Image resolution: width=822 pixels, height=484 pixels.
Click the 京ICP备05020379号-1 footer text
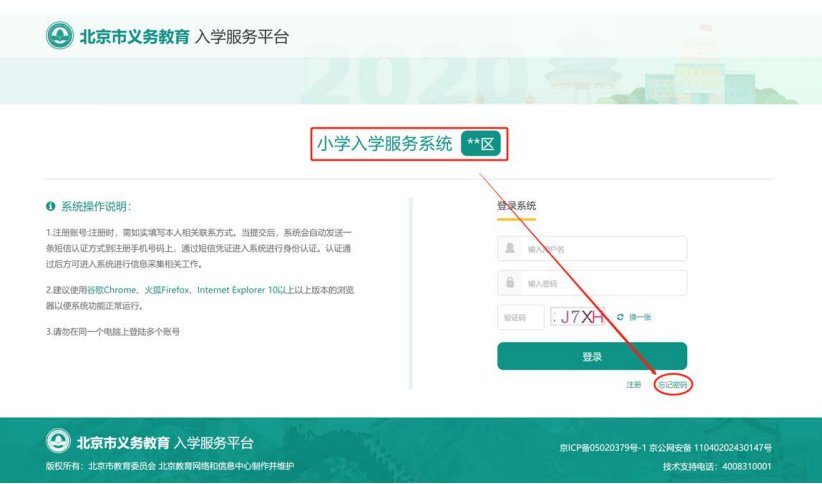tap(602, 448)
